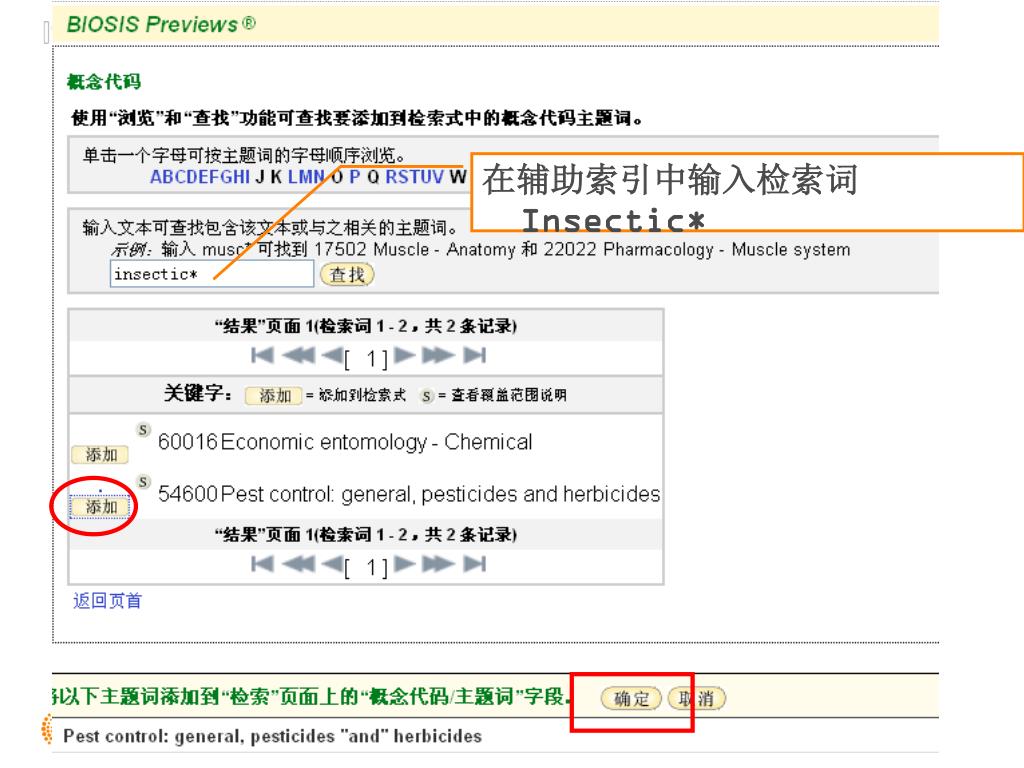
Task: Go to previous page in upper results pager
Action: [333, 355]
